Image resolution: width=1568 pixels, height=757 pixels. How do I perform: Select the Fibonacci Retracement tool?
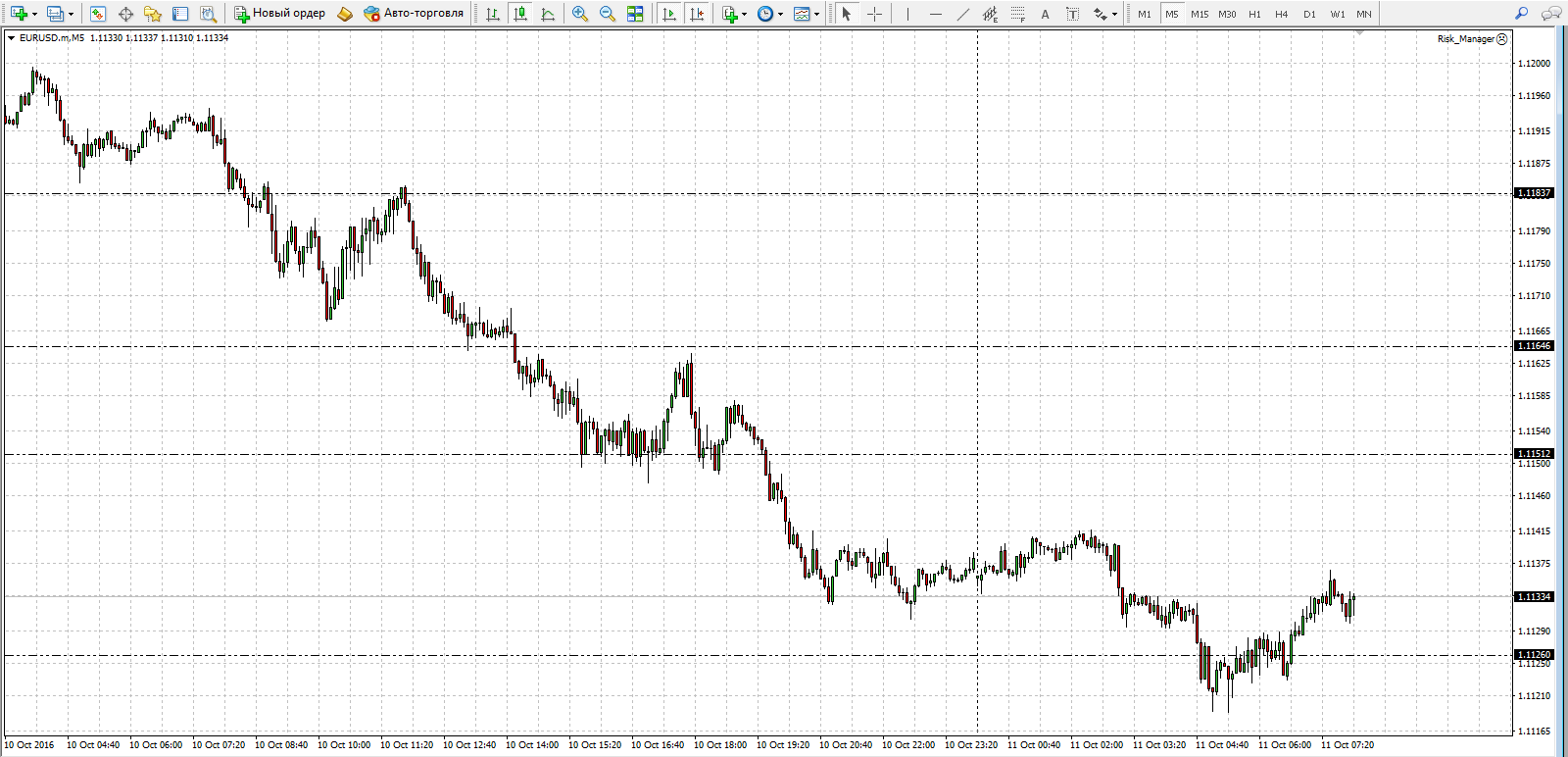click(x=1018, y=14)
